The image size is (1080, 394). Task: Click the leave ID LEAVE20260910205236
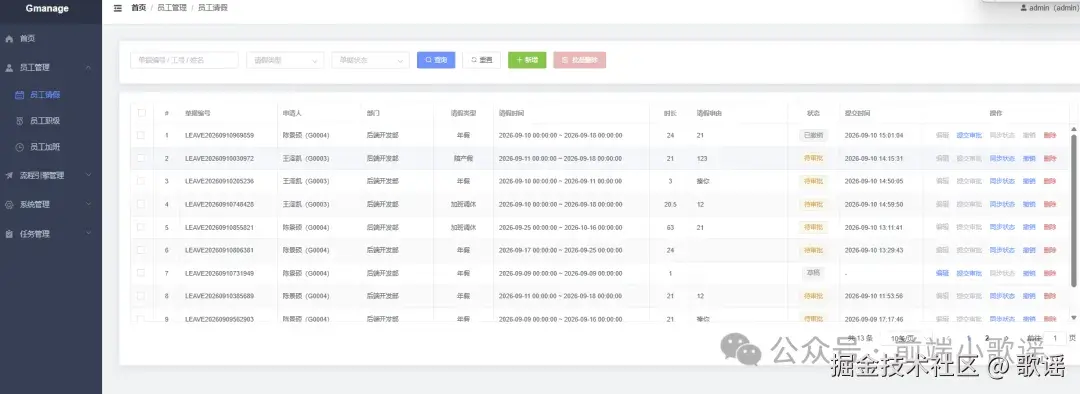(x=219, y=181)
